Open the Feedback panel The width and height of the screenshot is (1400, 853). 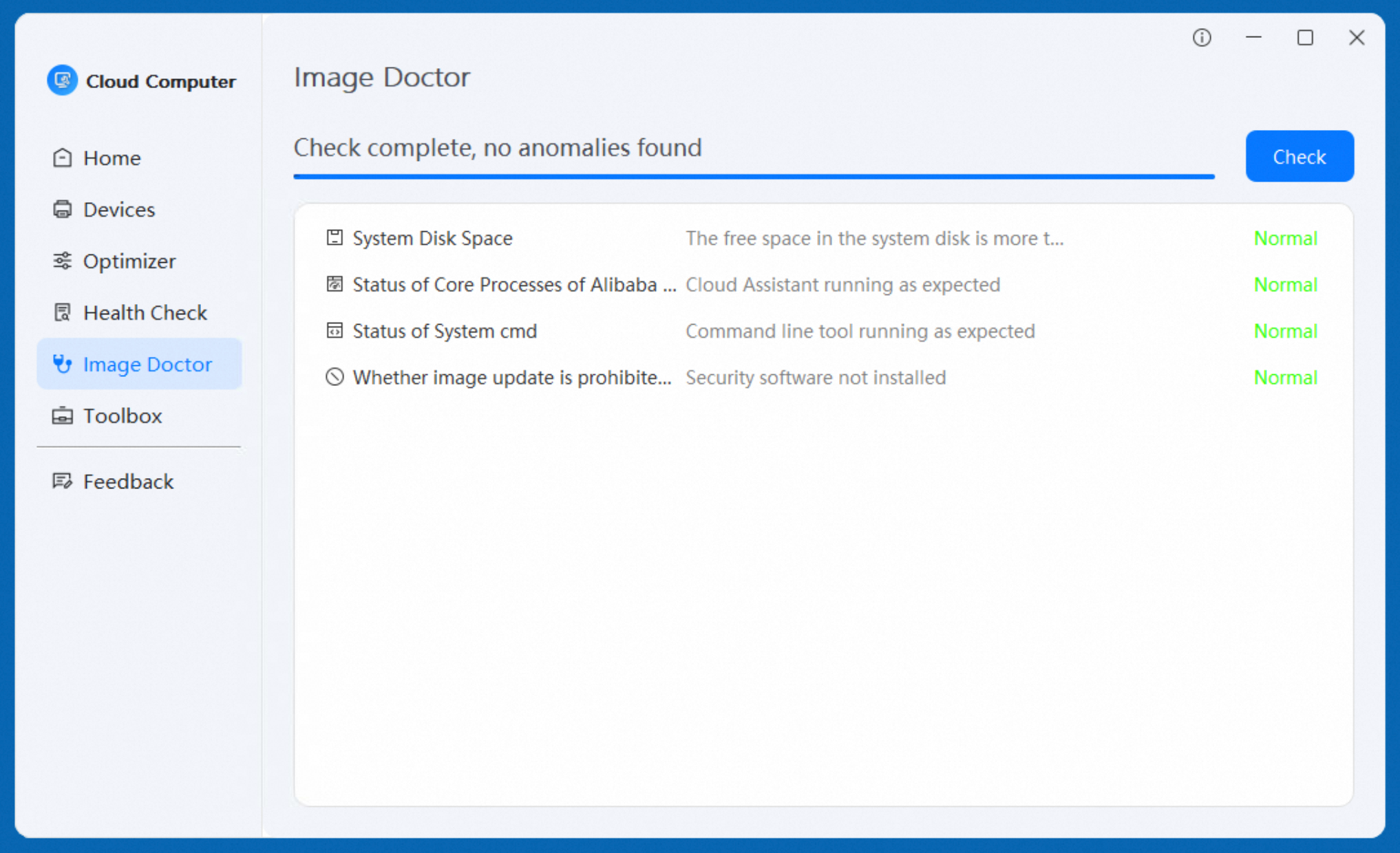[128, 481]
